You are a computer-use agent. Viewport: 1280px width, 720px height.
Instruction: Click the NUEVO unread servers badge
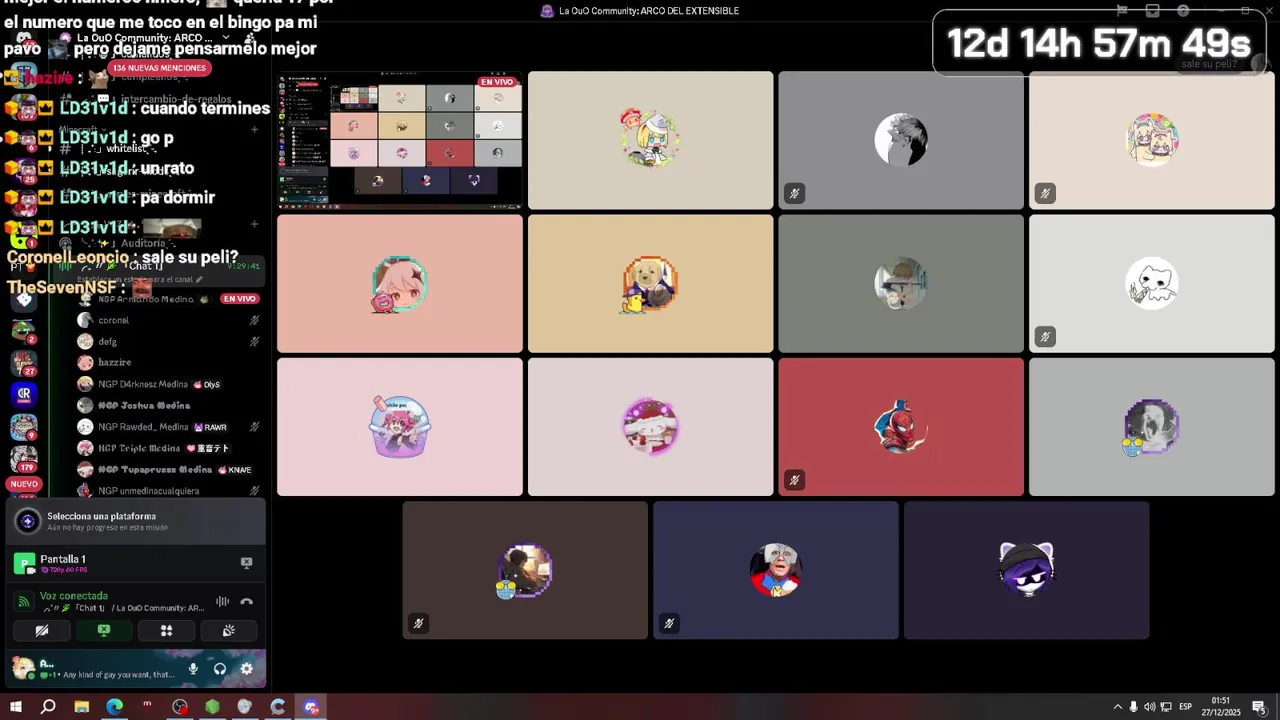tap(24, 484)
